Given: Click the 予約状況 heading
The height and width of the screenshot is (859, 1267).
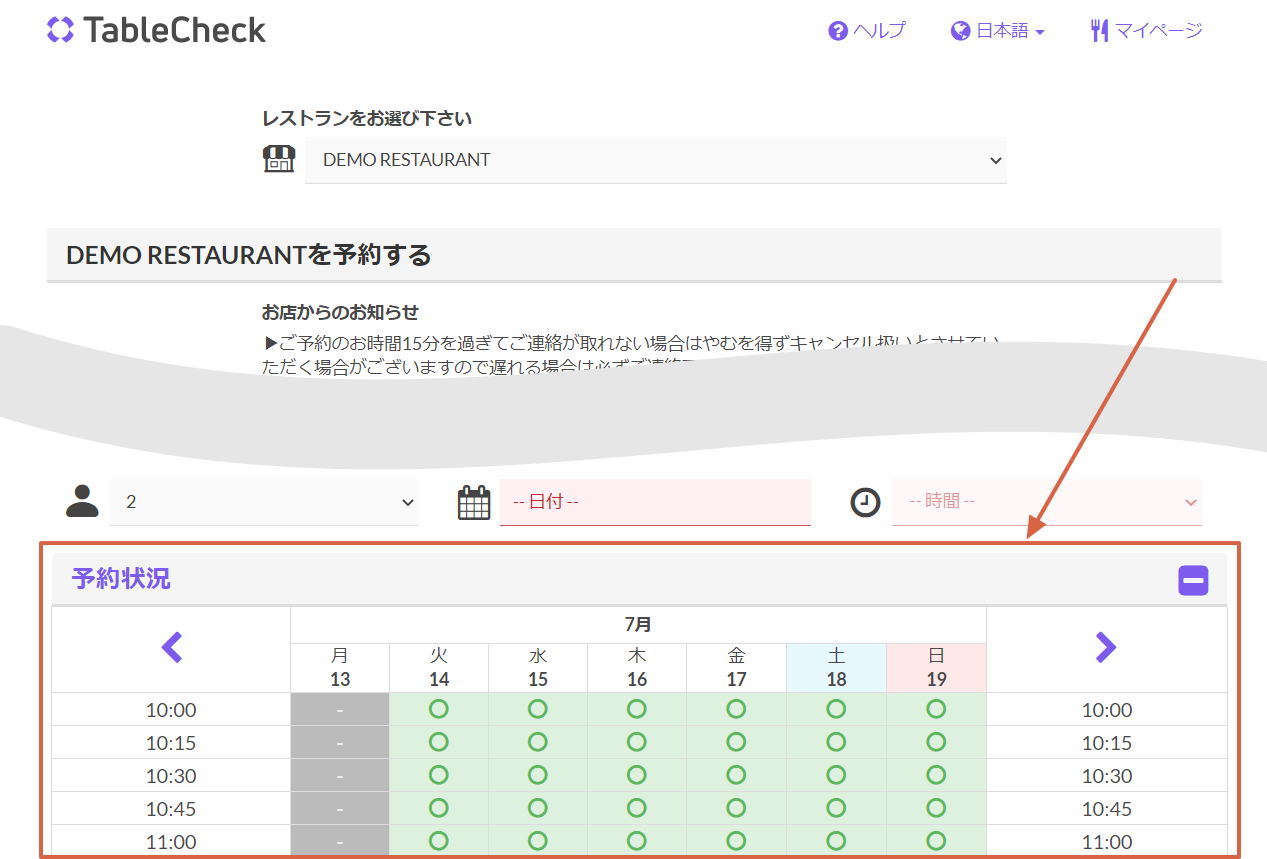Looking at the screenshot, I should point(121,579).
